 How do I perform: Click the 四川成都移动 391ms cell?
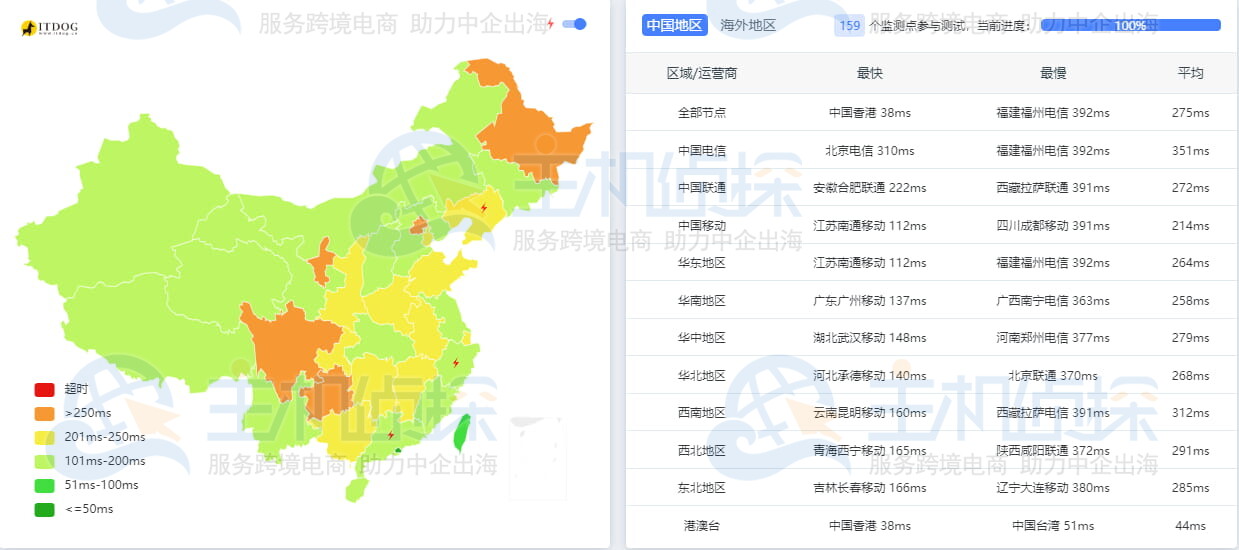click(1053, 226)
